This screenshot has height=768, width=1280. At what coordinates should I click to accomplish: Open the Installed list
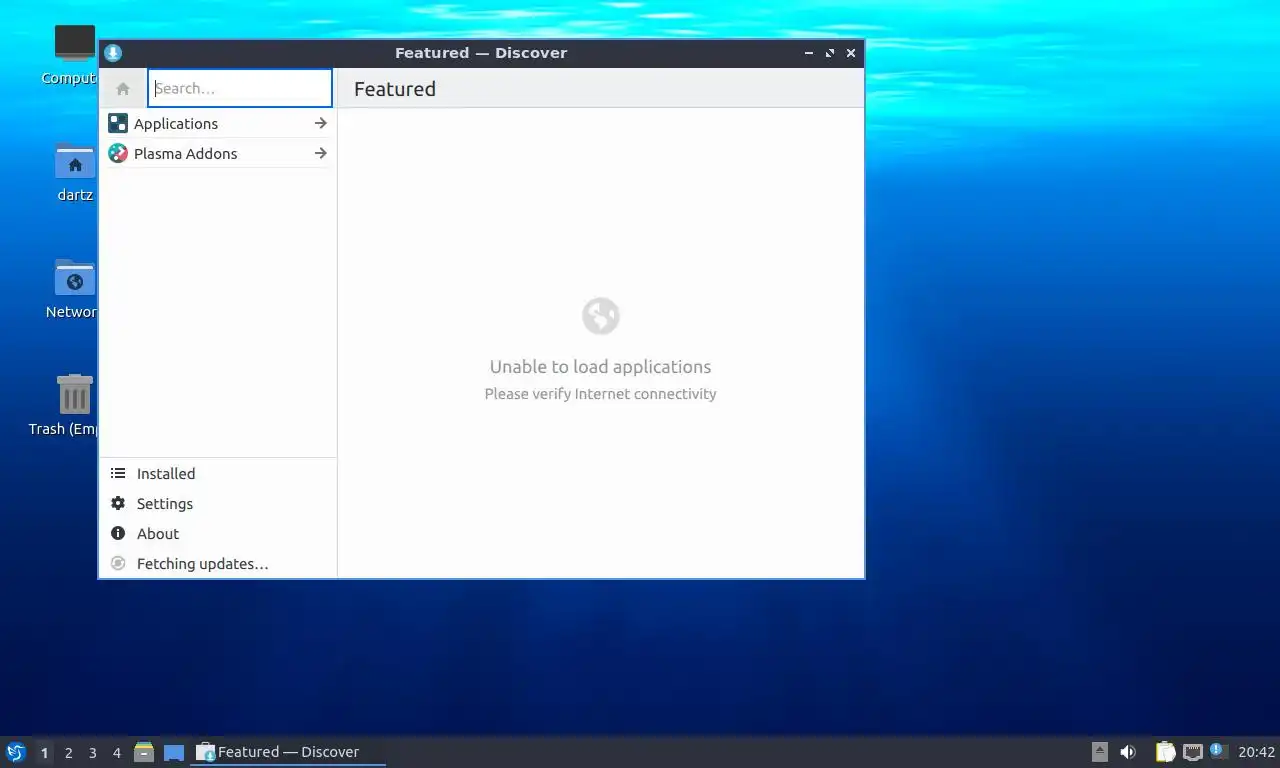[218, 474]
